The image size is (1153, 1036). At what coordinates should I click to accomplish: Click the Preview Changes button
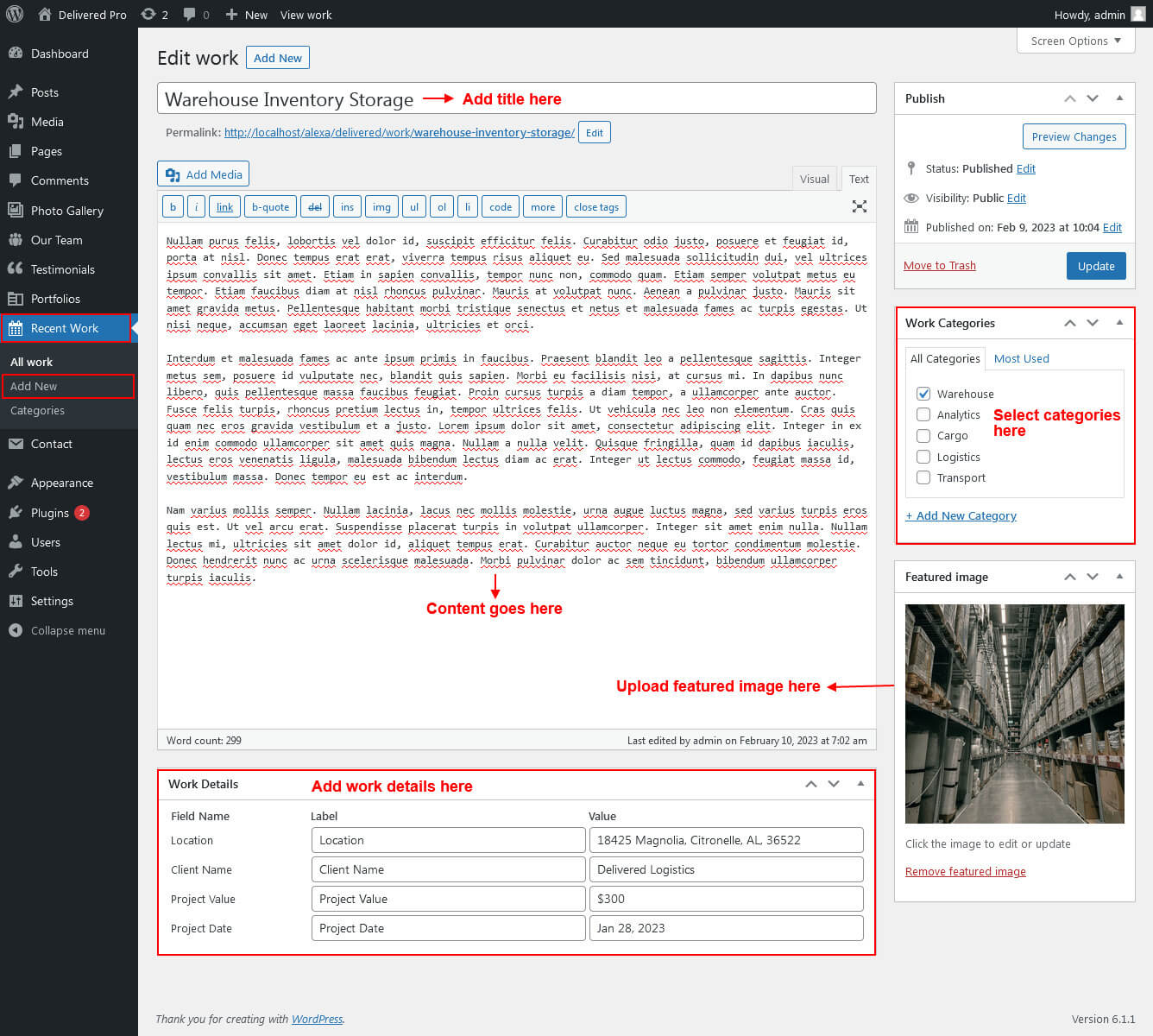1074,136
